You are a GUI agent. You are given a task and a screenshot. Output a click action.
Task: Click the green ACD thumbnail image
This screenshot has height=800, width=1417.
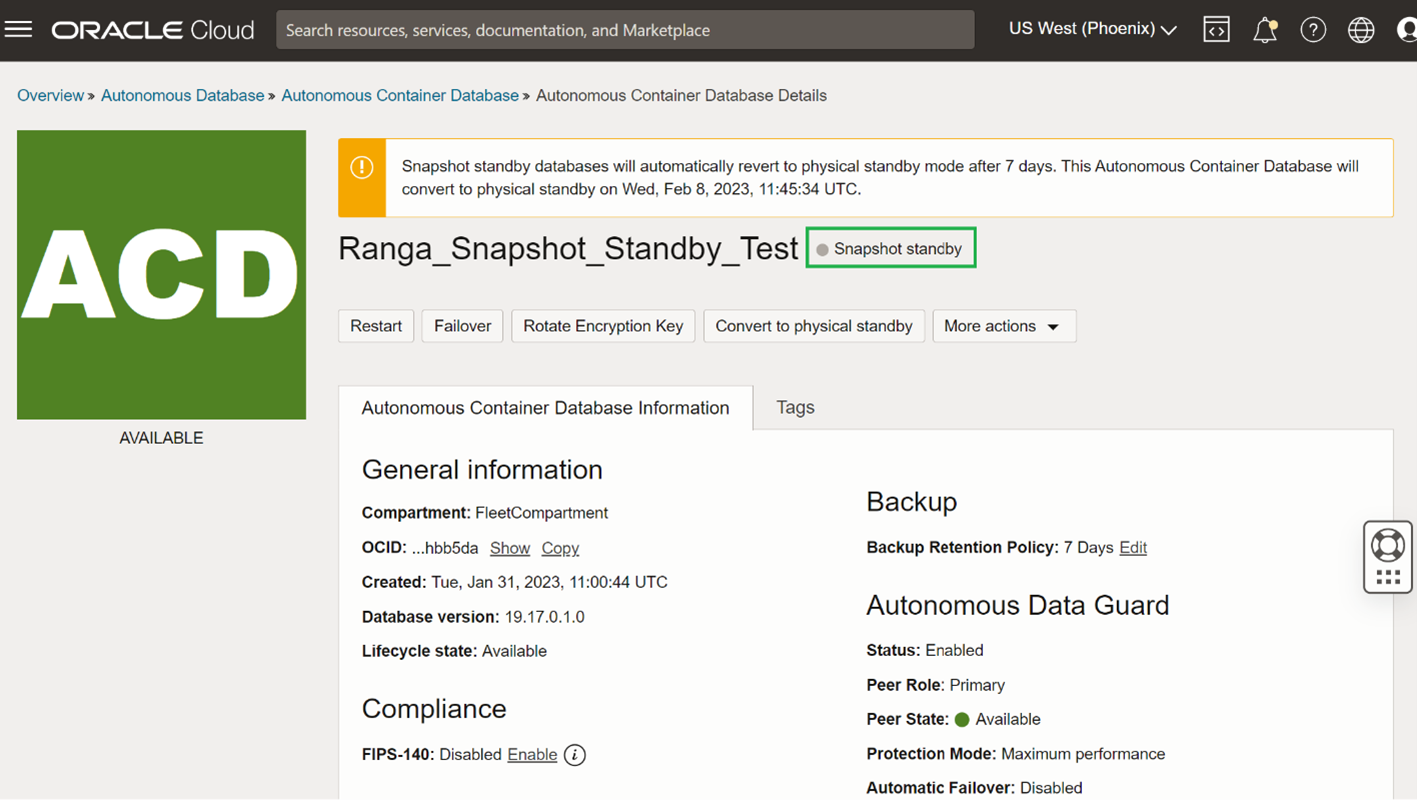161,274
